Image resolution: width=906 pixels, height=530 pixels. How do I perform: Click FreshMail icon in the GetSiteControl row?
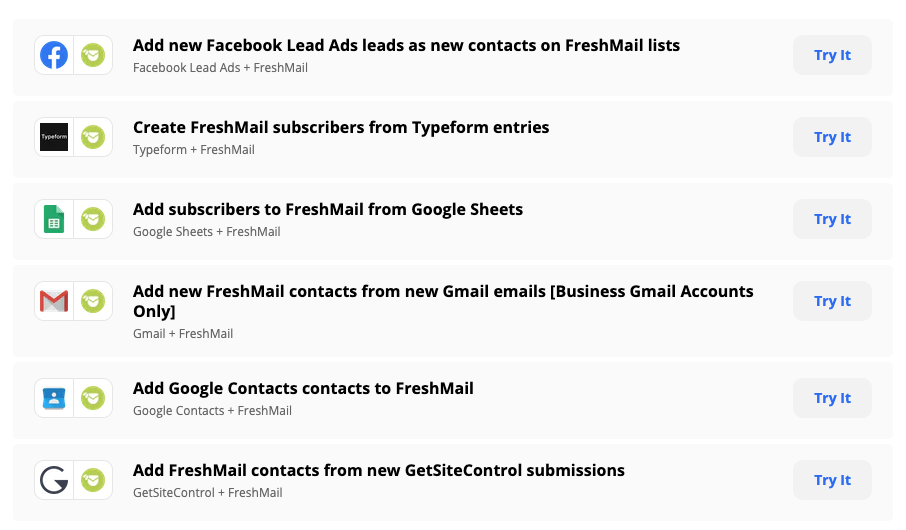[93, 480]
